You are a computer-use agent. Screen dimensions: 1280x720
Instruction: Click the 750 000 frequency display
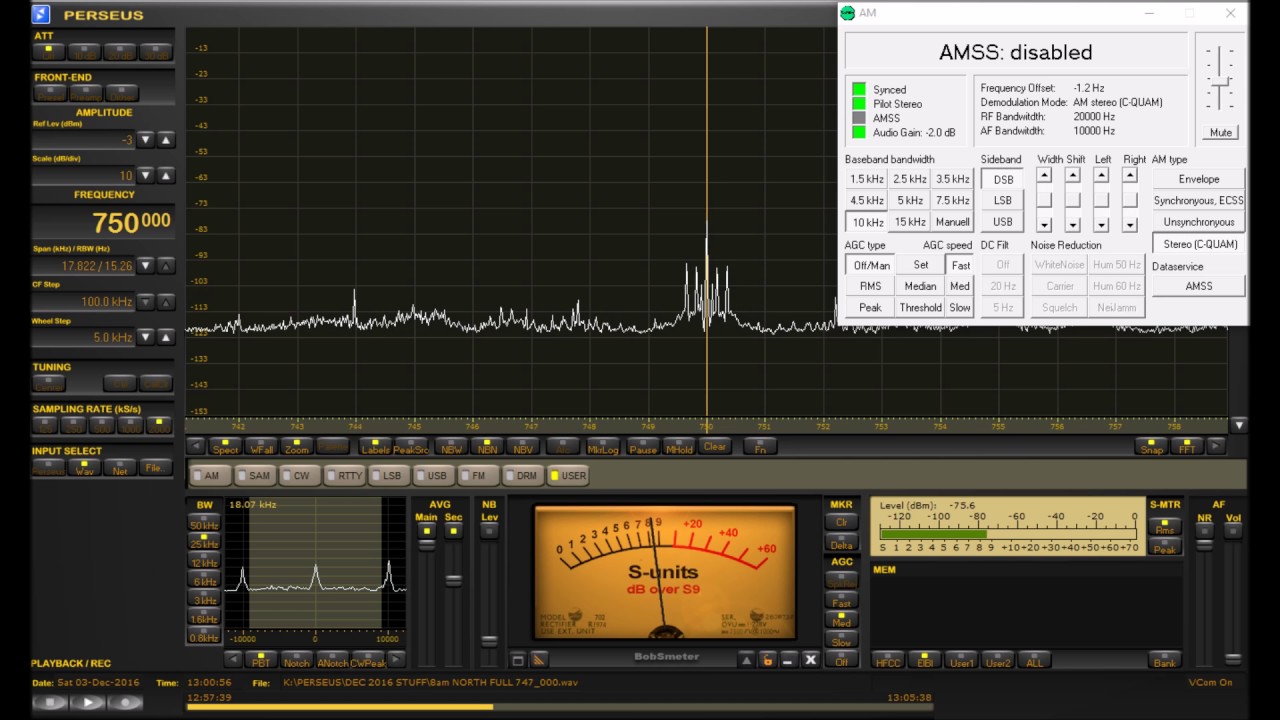[x=103, y=222]
